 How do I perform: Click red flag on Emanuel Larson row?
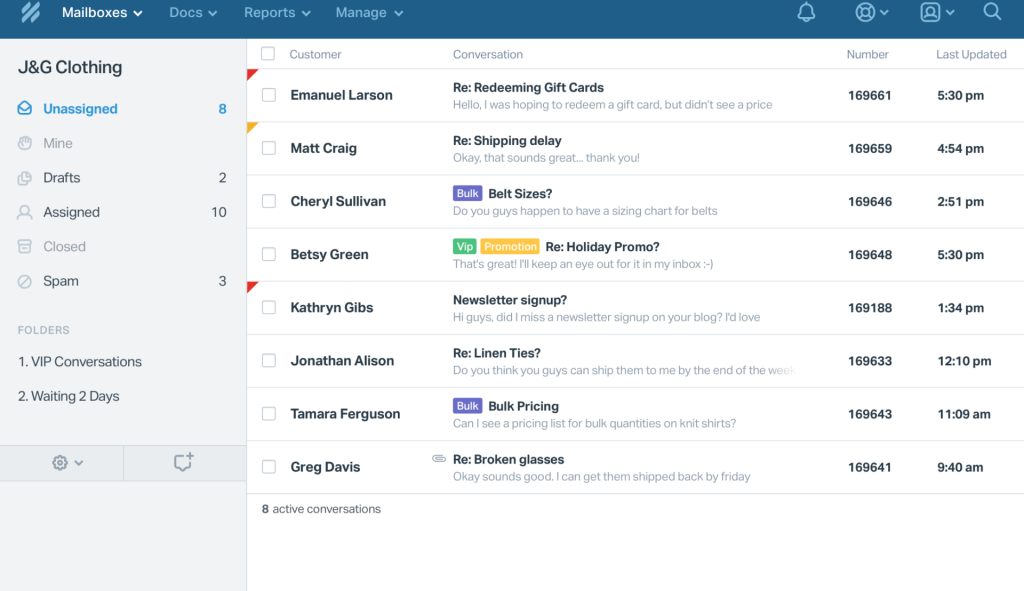click(x=253, y=74)
